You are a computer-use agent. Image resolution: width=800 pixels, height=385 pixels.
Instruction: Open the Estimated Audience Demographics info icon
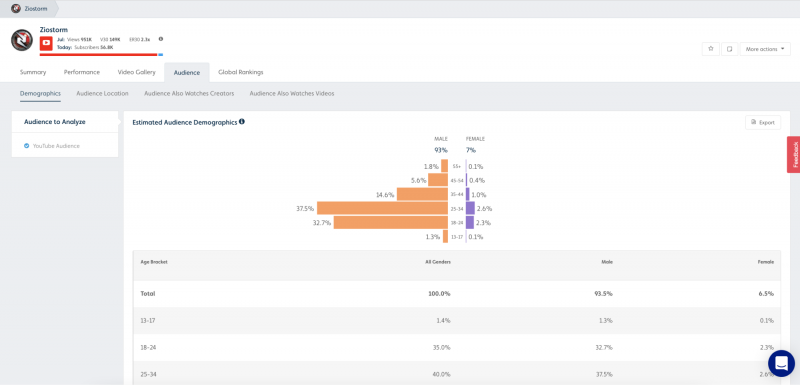pos(242,122)
